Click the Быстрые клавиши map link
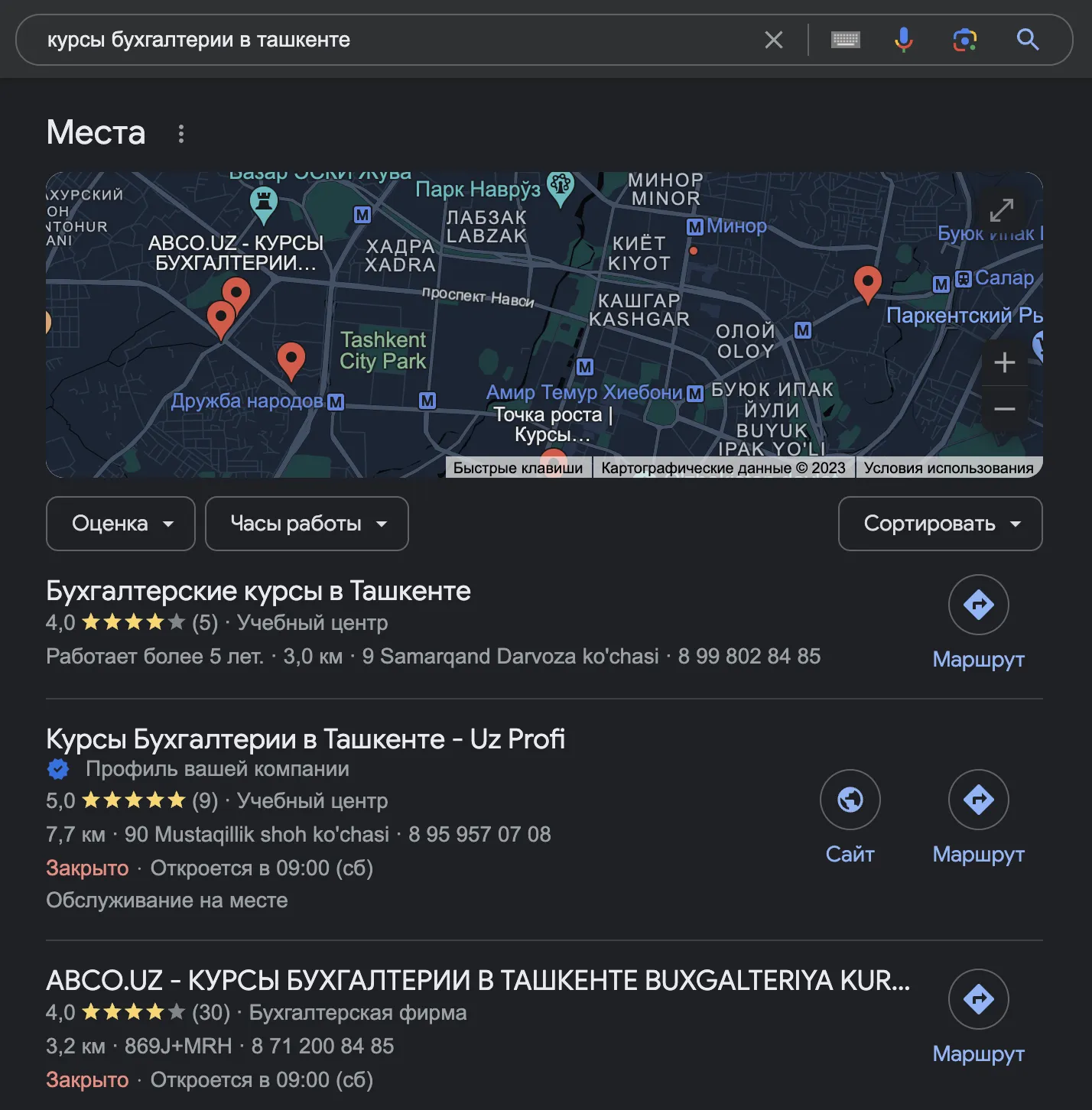 (518, 468)
